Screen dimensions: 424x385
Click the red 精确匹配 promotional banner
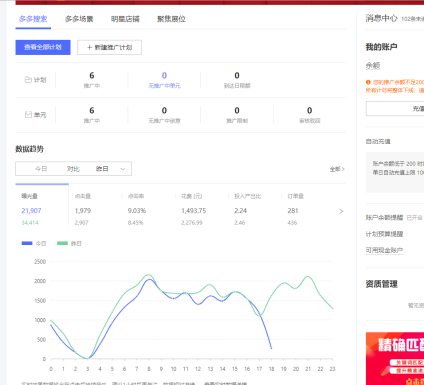coord(395,358)
